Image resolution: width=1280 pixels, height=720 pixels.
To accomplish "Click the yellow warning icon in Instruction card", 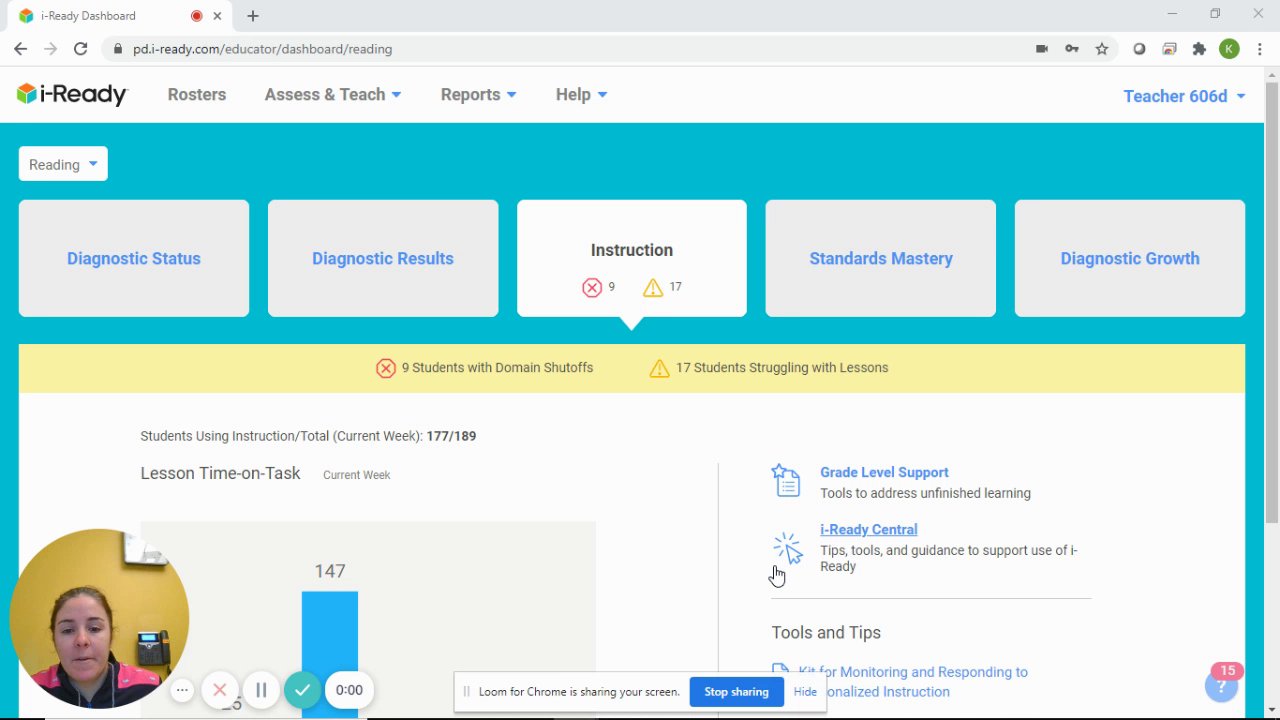I will pyautogui.click(x=653, y=287).
